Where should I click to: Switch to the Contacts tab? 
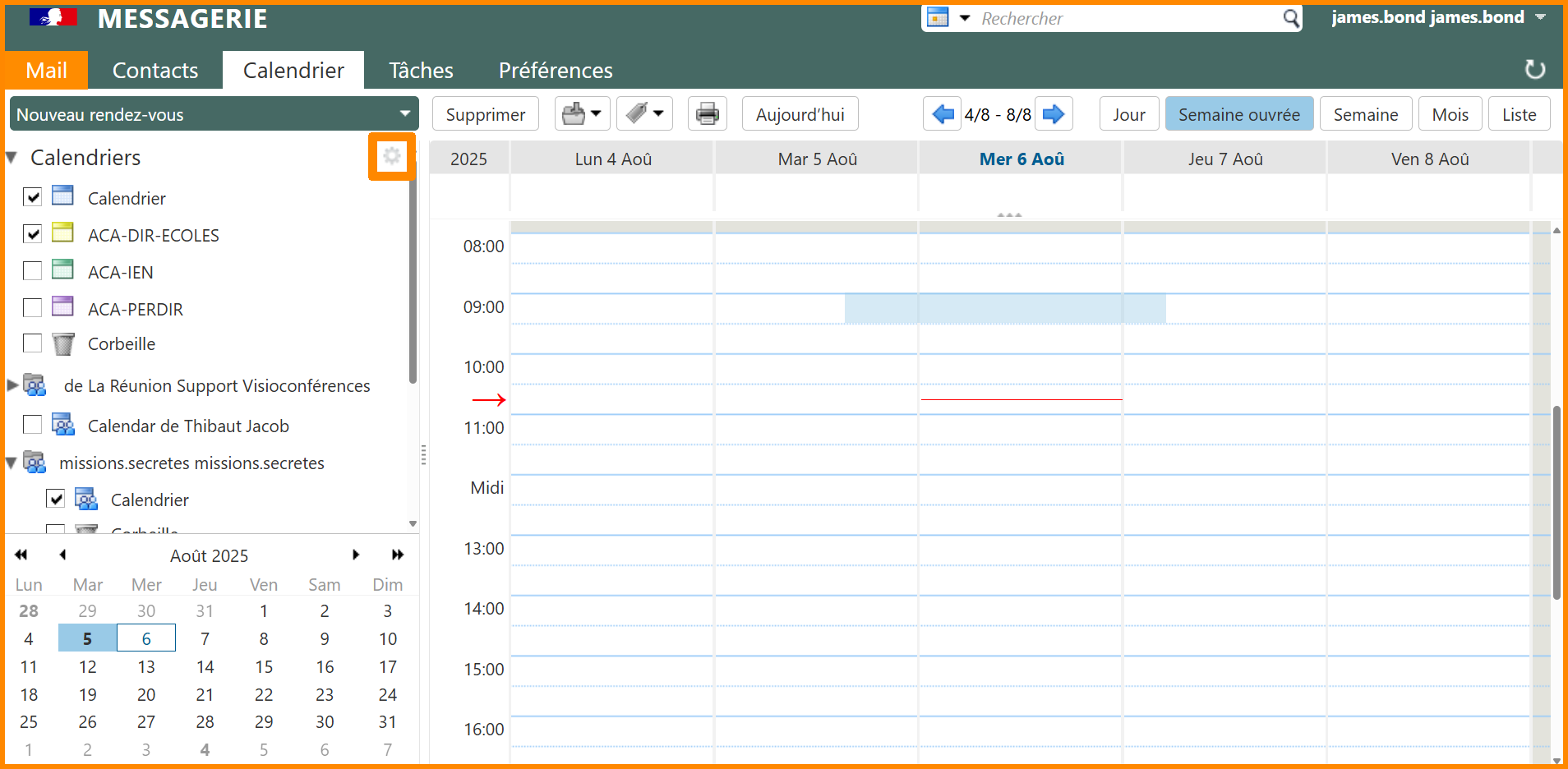155,71
